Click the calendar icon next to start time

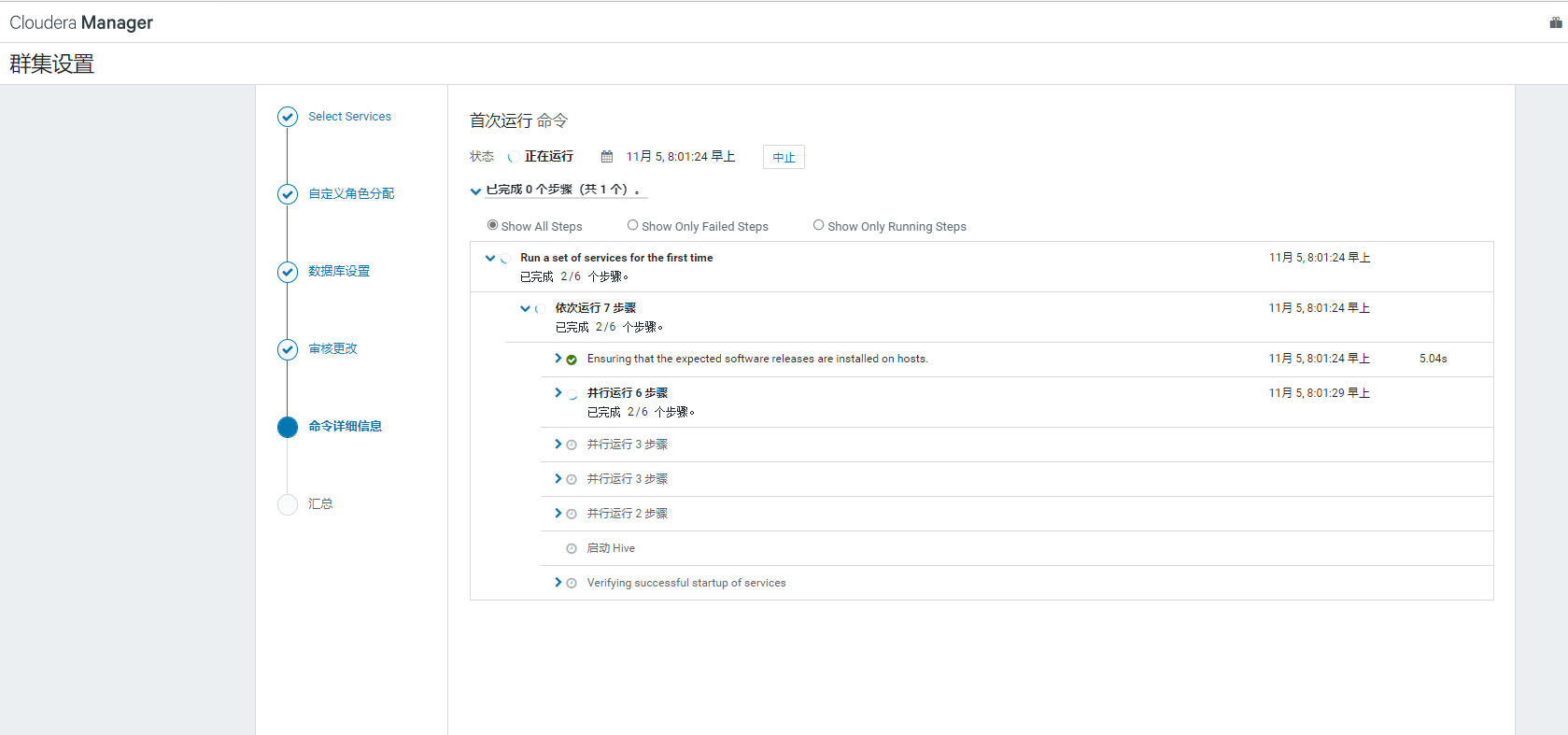pos(607,157)
